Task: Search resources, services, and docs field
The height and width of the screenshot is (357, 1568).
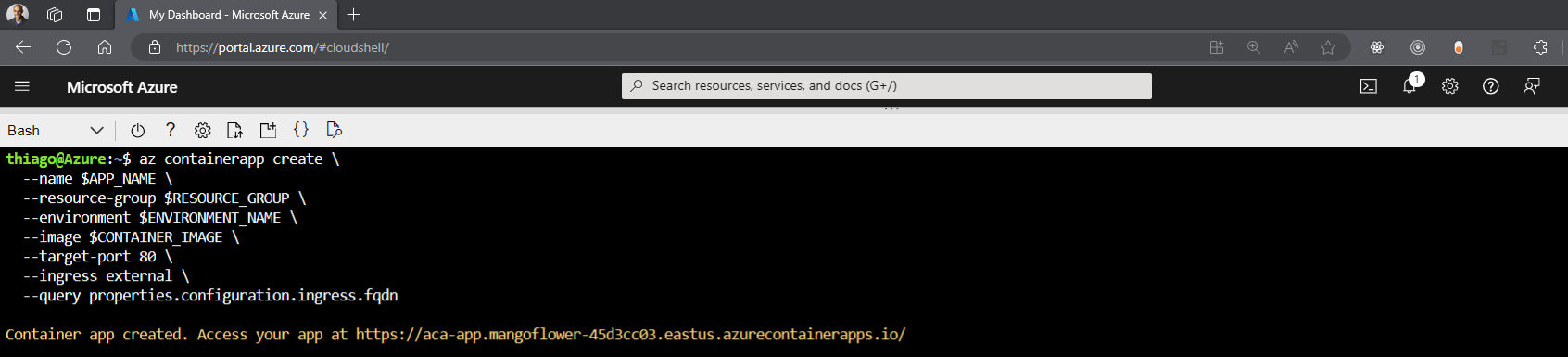Action: pyautogui.click(x=887, y=85)
